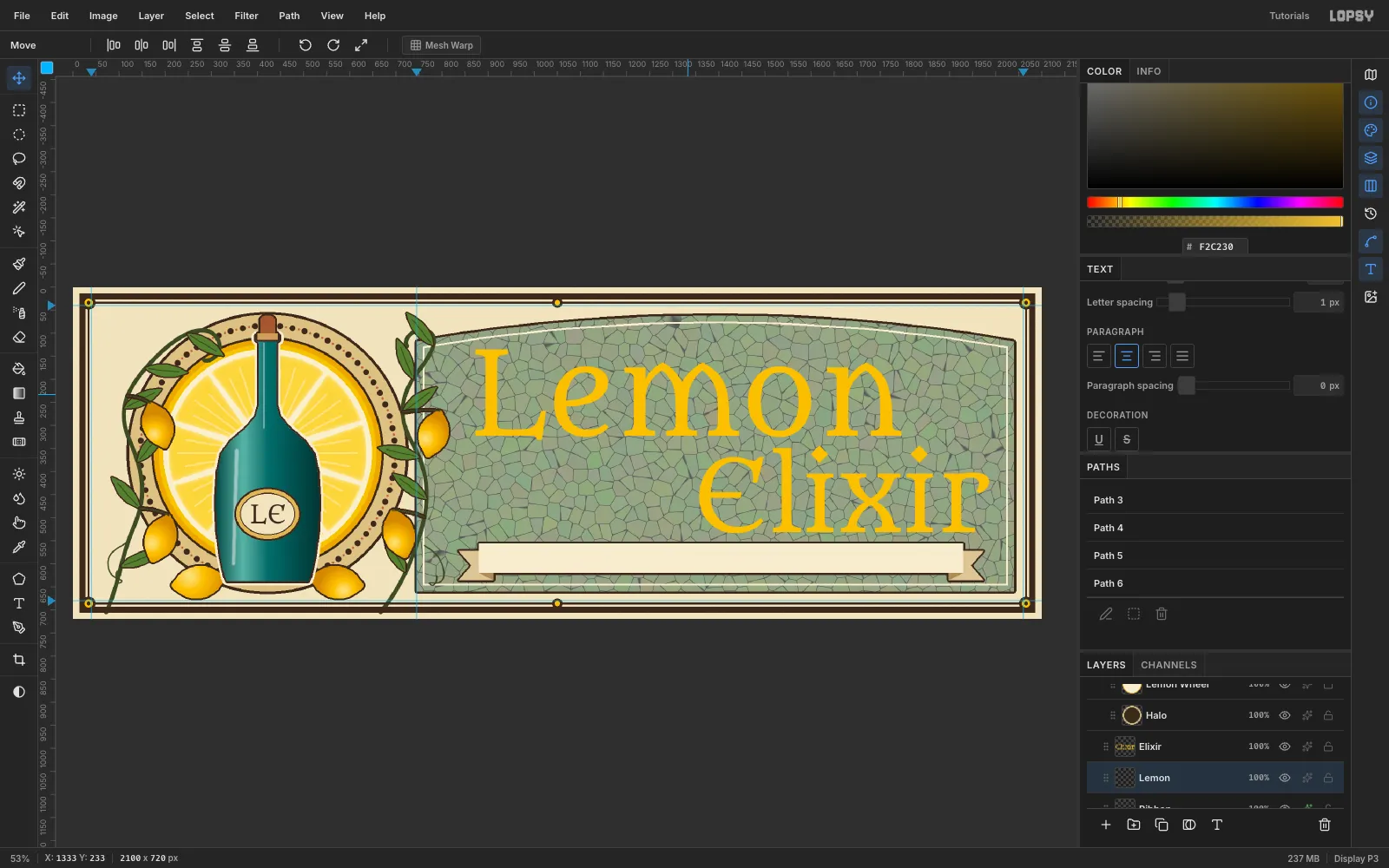
Task: Click the Mesh Warp button
Action: click(441, 45)
